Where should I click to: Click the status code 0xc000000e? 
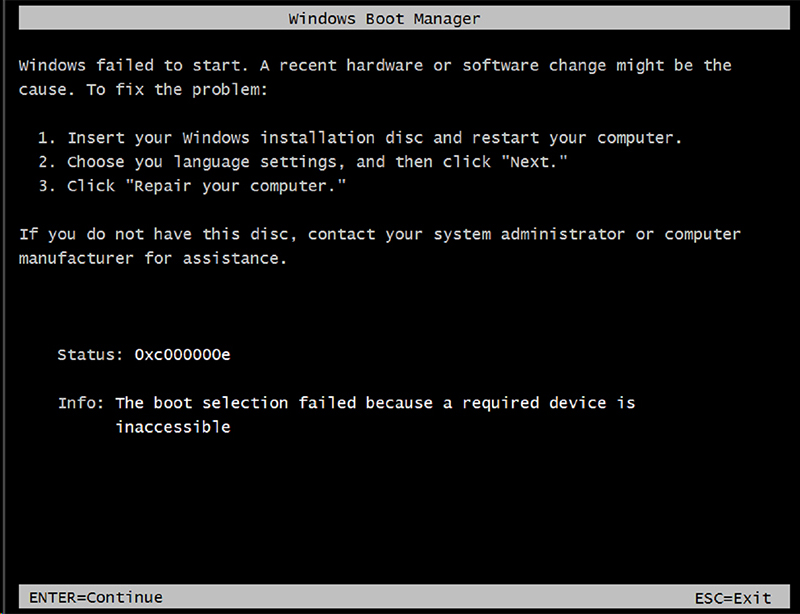pos(182,354)
